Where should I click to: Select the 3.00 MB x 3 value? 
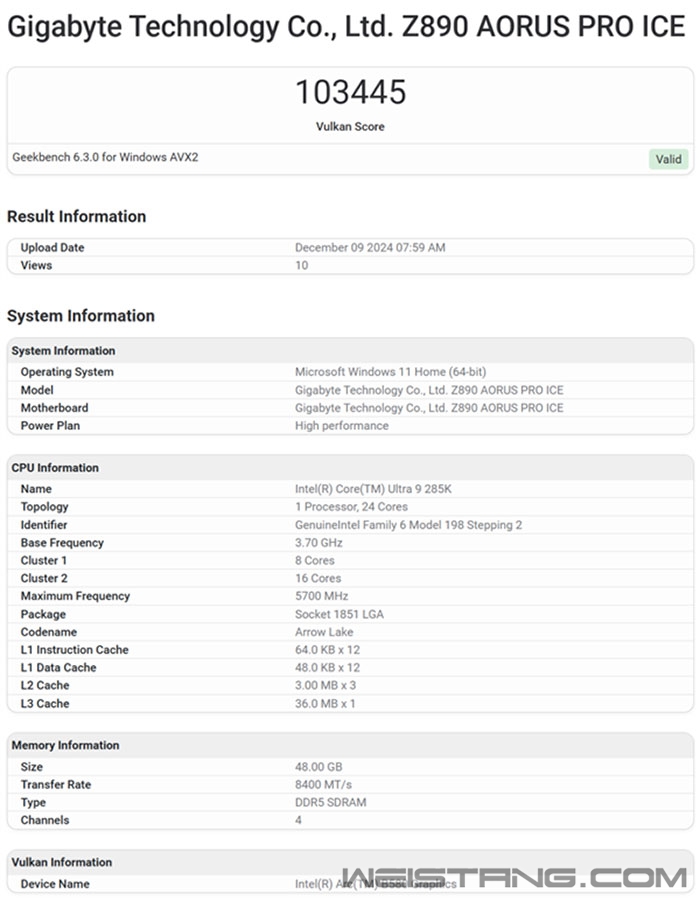tap(325, 686)
